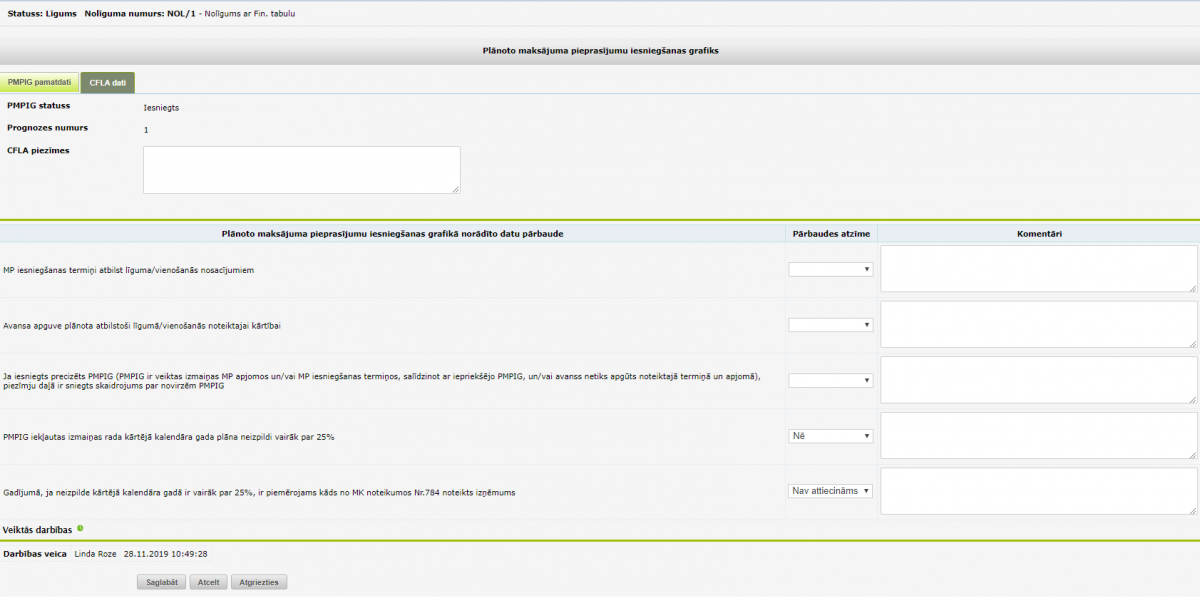Click comment field for MP iesniegšanas termiņi row

pyautogui.click(x=1038, y=269)
